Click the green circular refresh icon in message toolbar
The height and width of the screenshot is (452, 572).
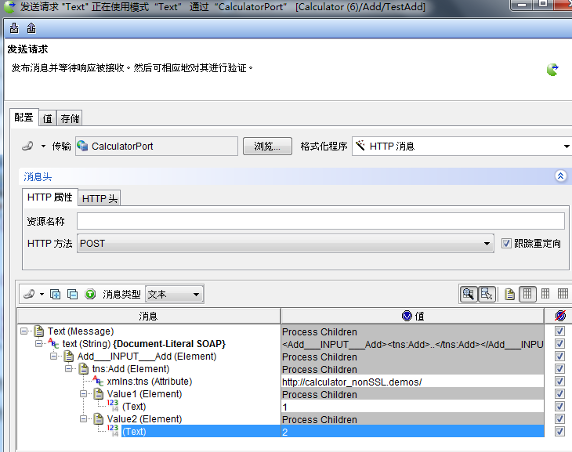(90, 294)
